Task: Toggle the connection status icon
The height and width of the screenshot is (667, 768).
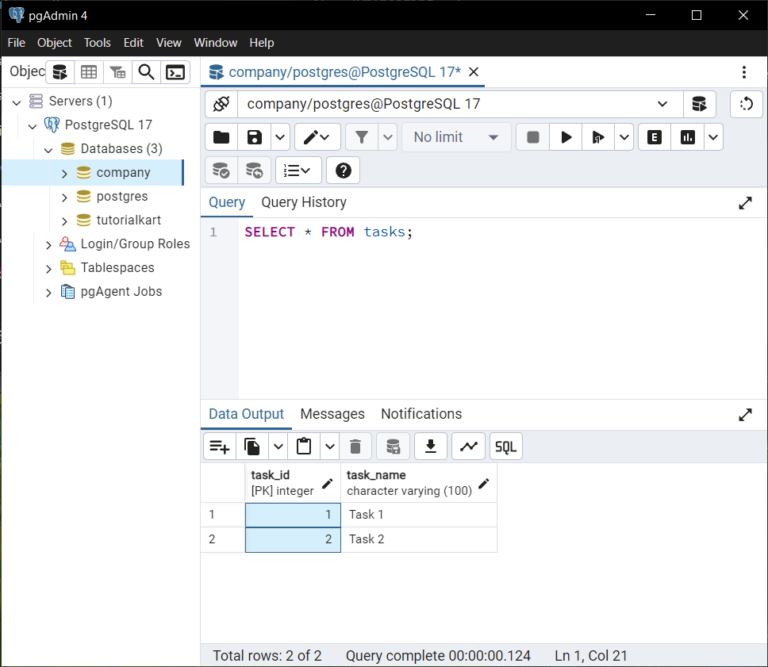Action: pos(222,104)
